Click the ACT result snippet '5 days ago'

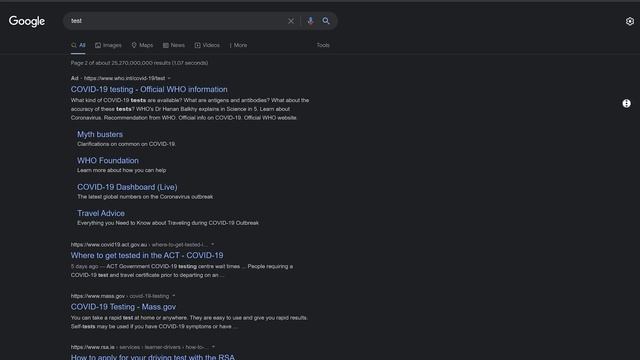pyautogui.click(x=182, y=271)
